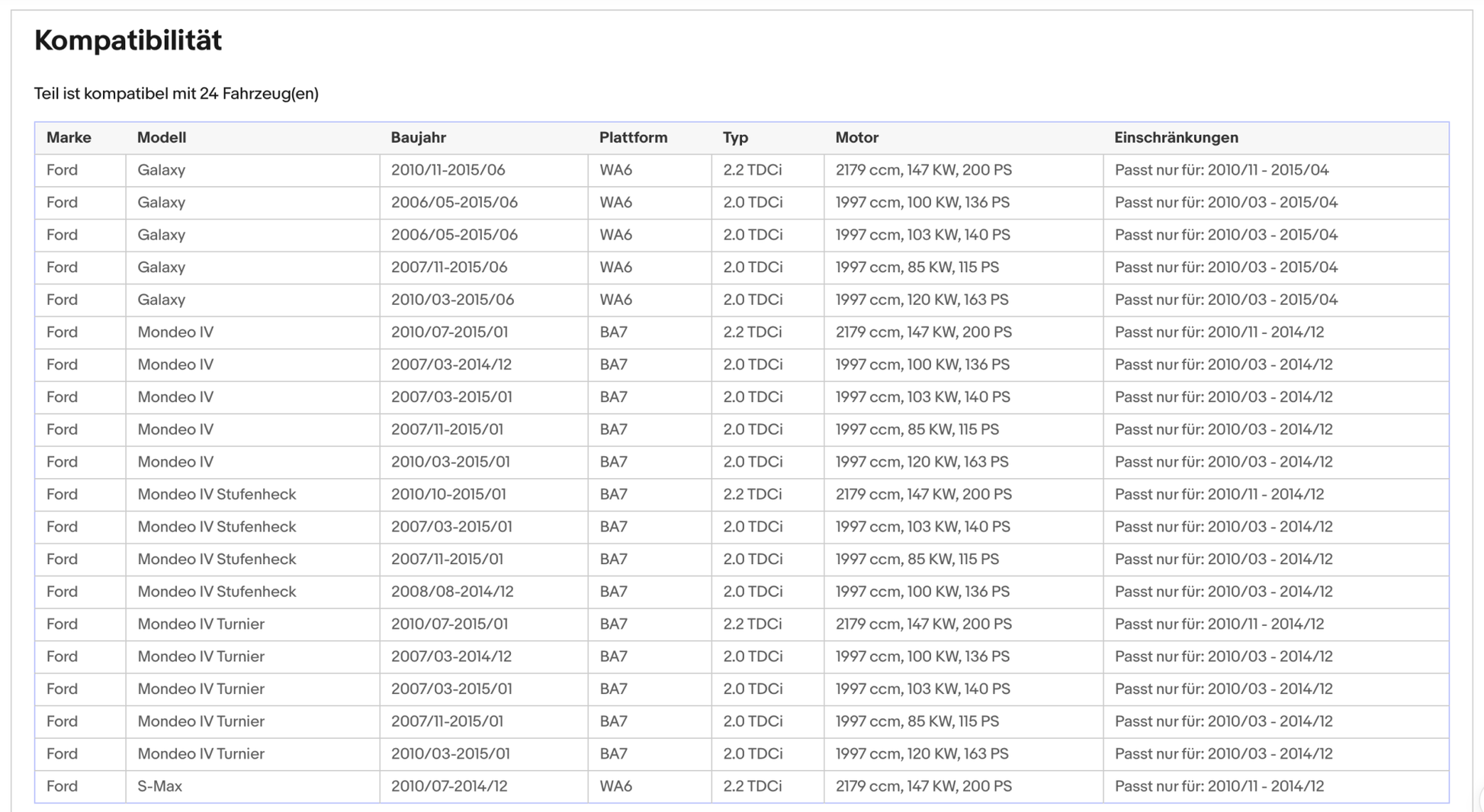Click '2.2 TDCi' in the Mondeo IV Turnier row
Viewport: 1484px width, 812px height.
tap(753, 624)
